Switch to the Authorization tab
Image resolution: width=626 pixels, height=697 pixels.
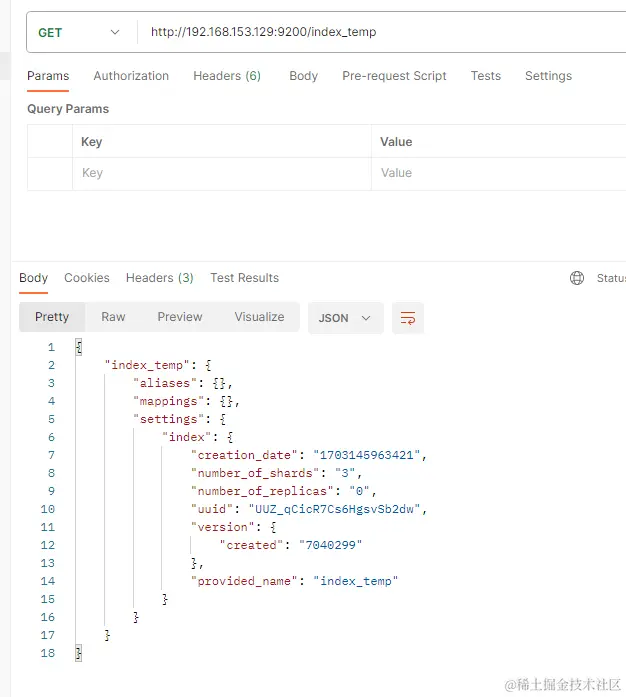[x=131, y=76]
